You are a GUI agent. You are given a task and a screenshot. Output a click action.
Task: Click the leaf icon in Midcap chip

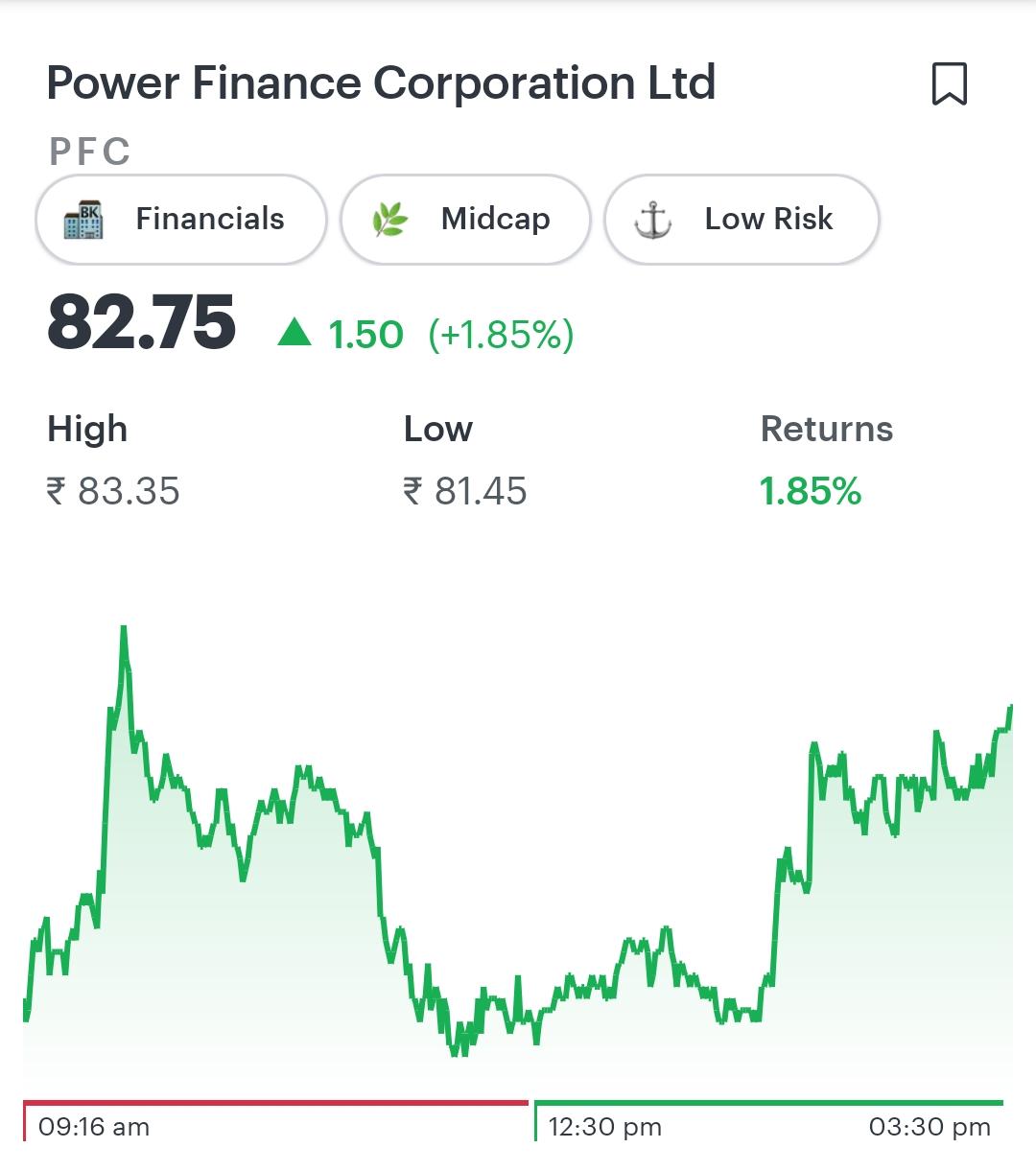pyautogui.click(x=389, y=220)
